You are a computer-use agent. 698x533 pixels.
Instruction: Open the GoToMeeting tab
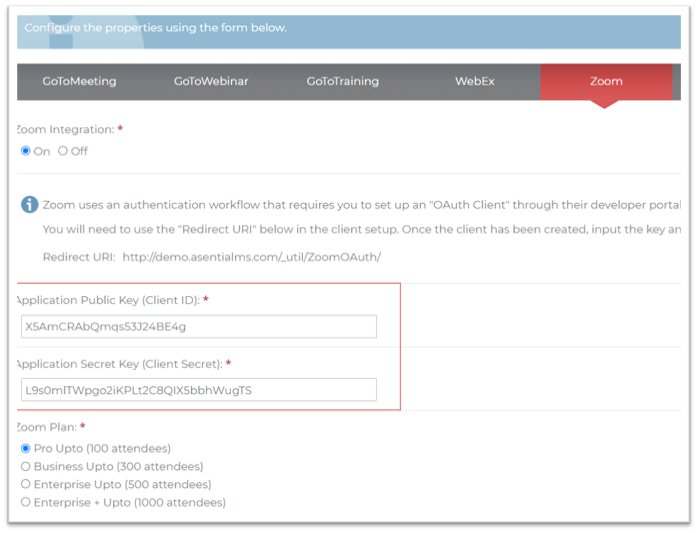[79, 81]
